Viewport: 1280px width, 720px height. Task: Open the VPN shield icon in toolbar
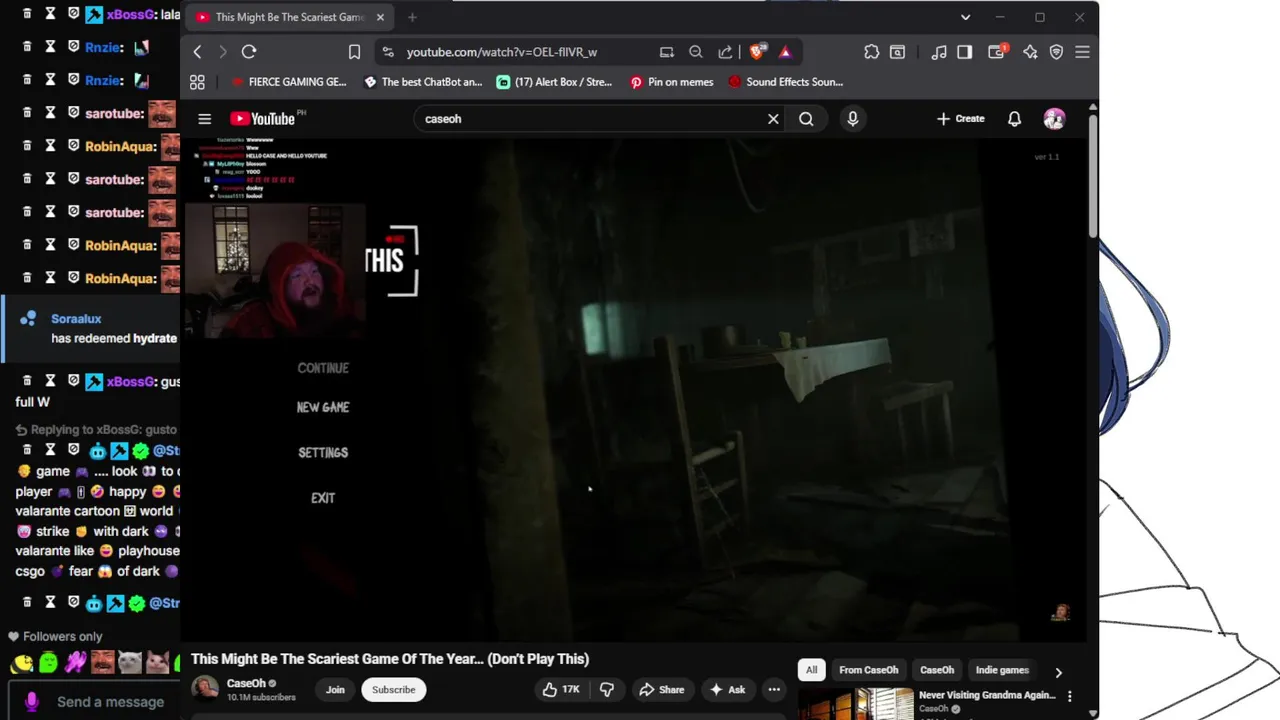[x=1056, y=52]
